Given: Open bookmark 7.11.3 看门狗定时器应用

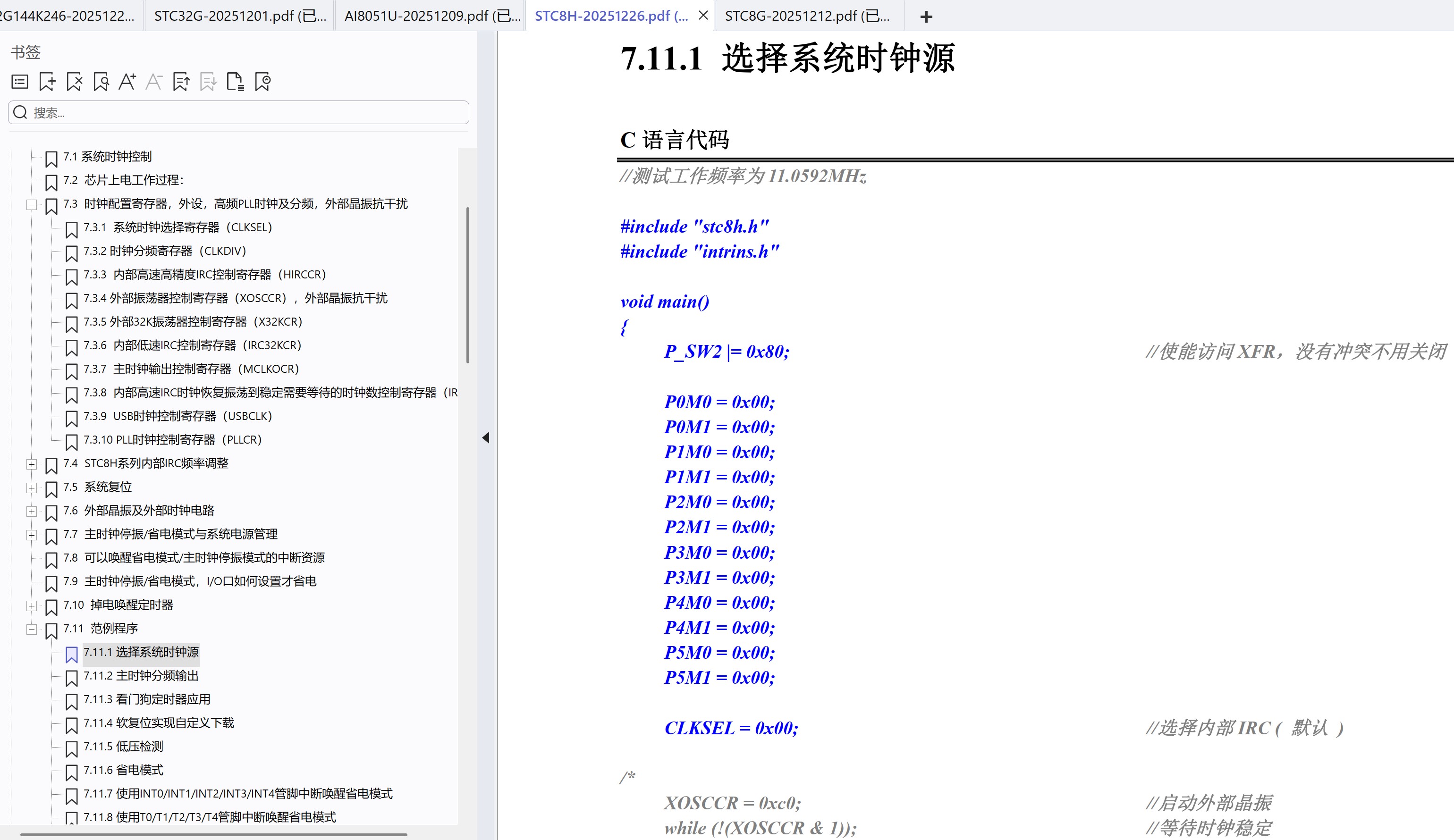Looking at the screenshot, I should pos(147,700).
